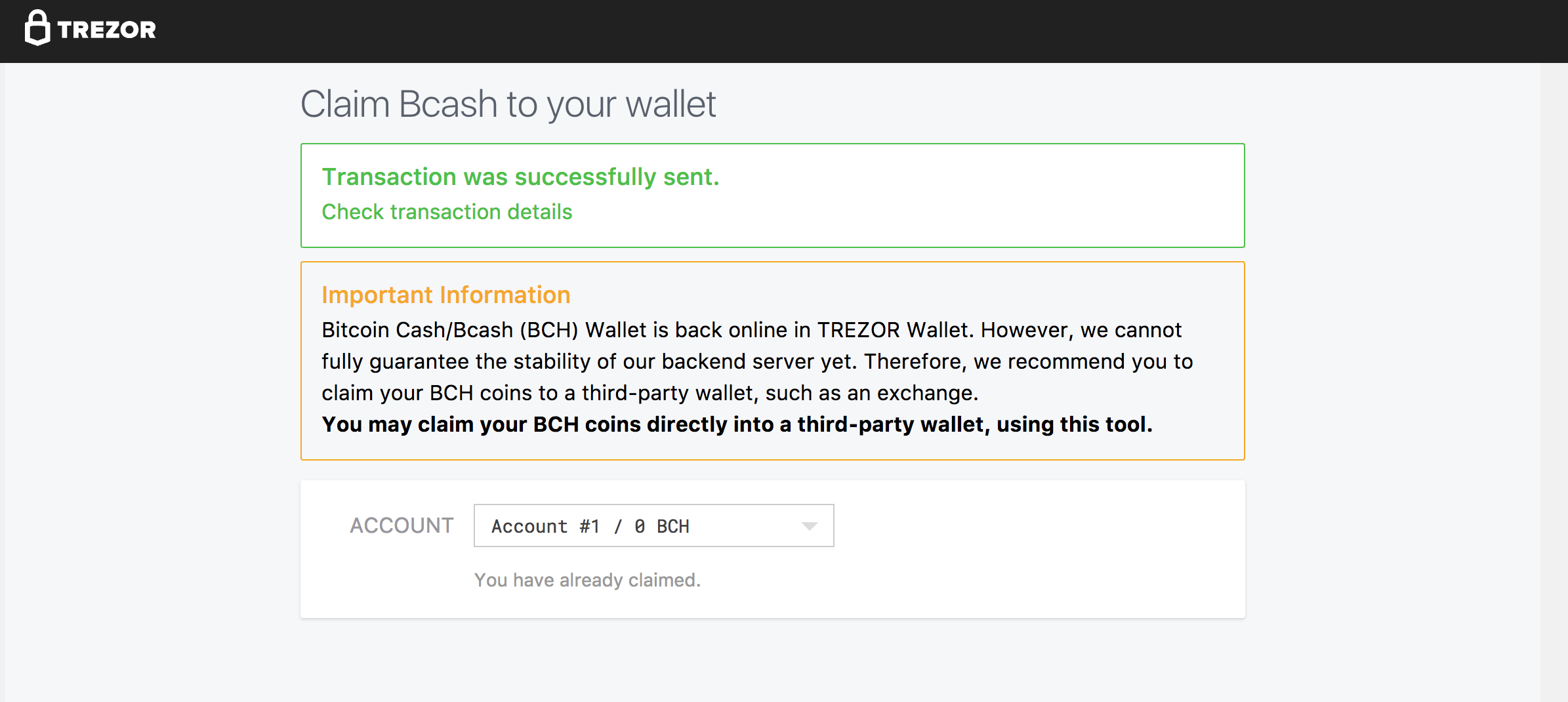Expand the account dropdown arrow
The image size is (1568, 702).
[810, 526]
